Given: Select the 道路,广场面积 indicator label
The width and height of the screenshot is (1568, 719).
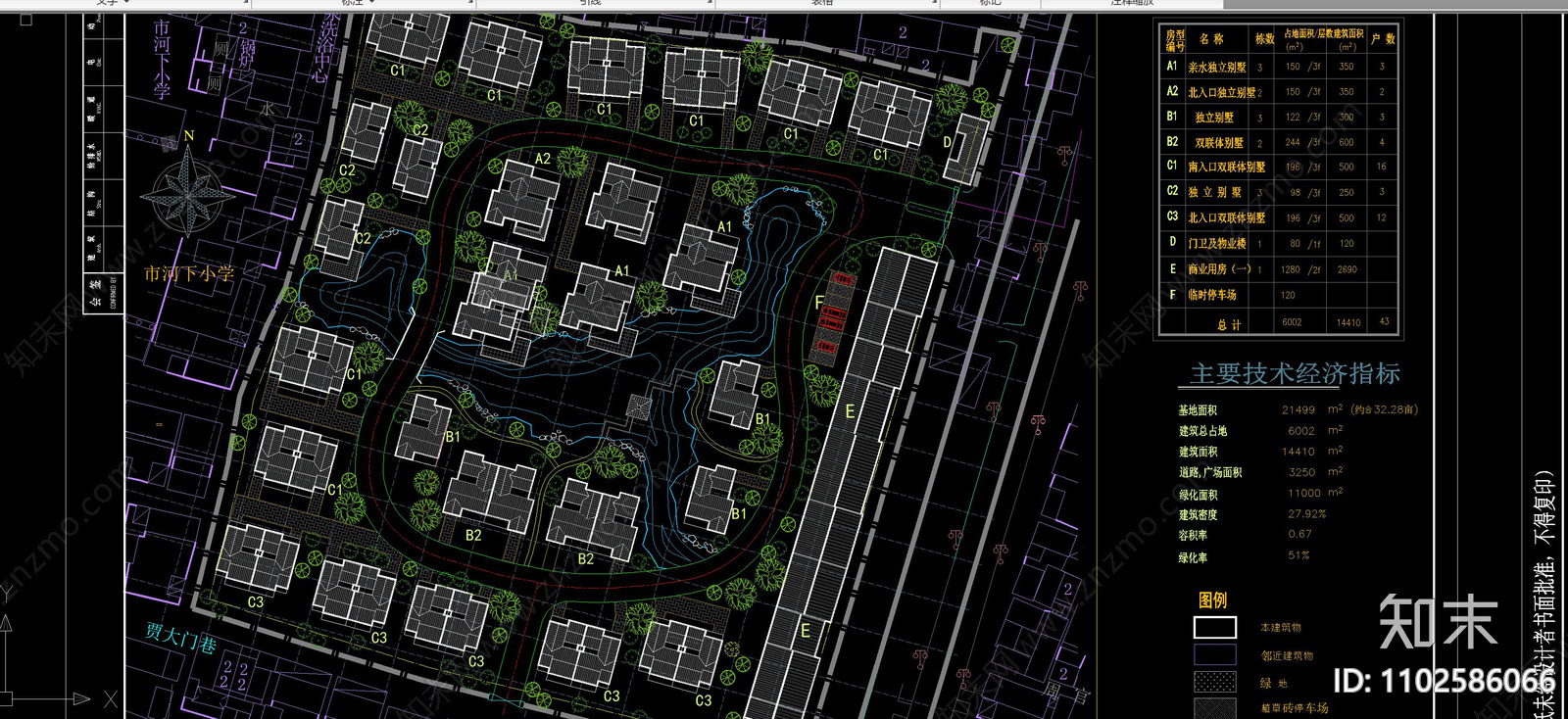Looking at the screenshot, I should click(1210, 472).
